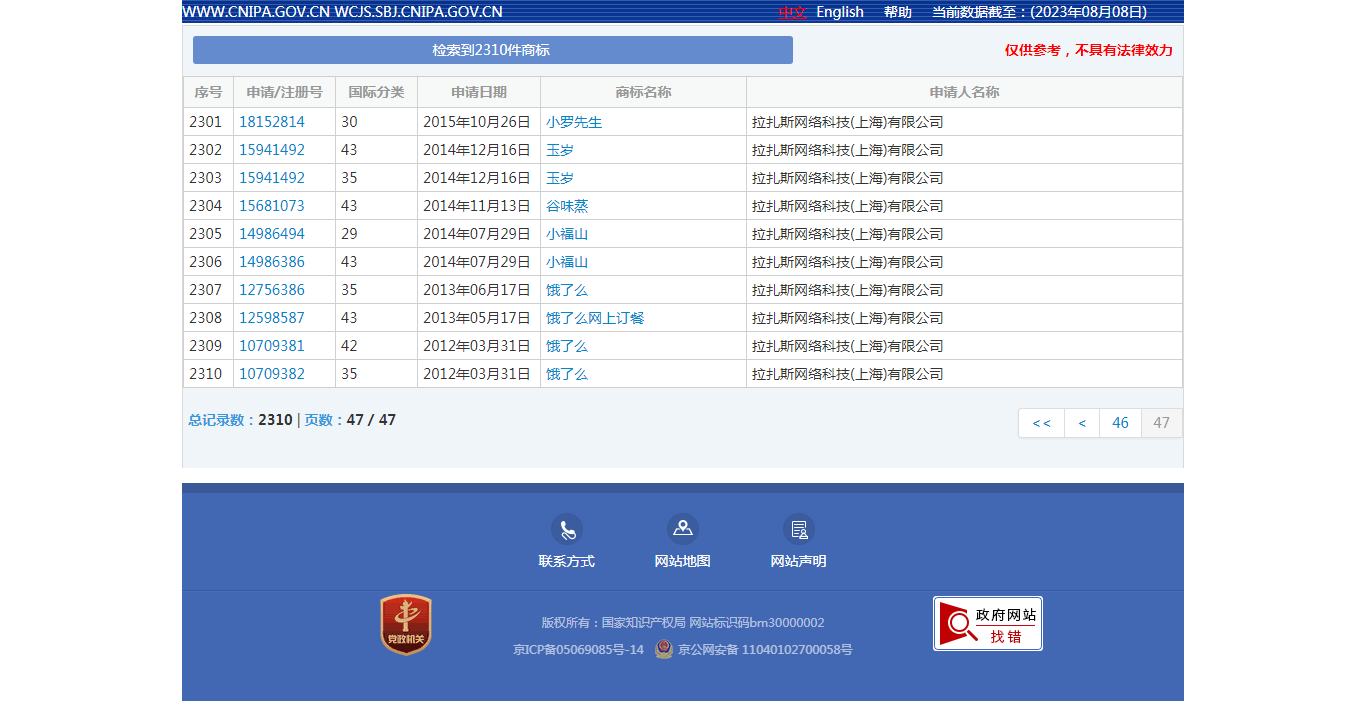
Task: Click the 检索到2310件商标 result bar
Action: click(492, 50)
